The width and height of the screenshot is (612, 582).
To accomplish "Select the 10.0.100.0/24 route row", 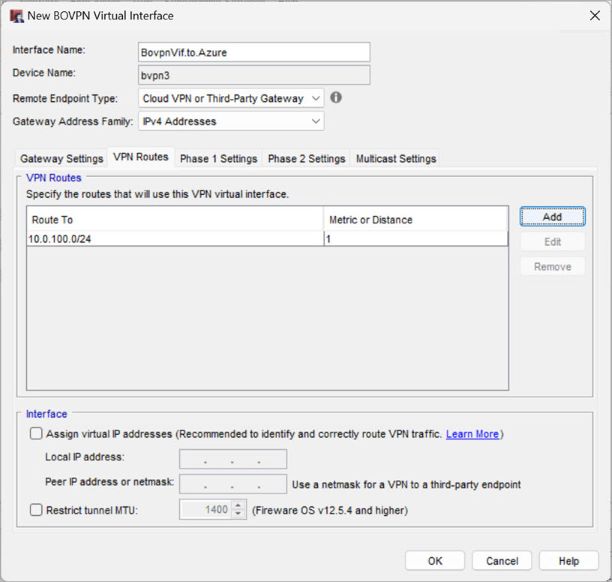I will pyautogui.click(x=267, y=238).
